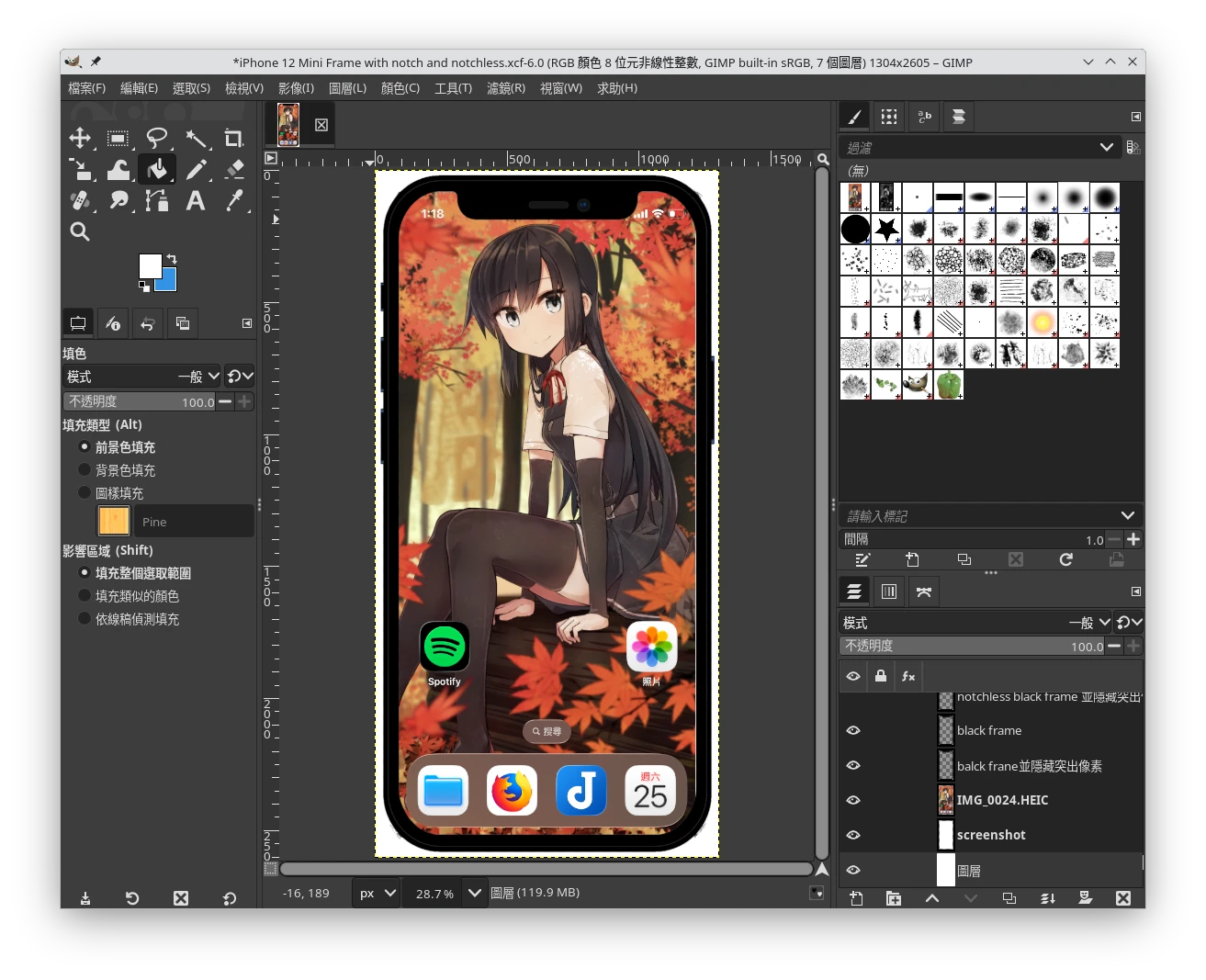Select the Zoom magnifier tool
Viewport: 1206px width, 980px height.
80,231
